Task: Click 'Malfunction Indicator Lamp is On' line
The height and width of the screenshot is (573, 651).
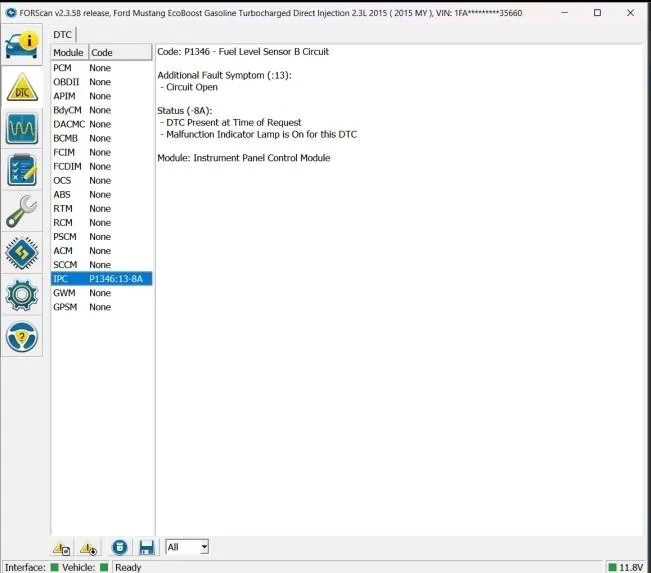Action: coord(261,135)
